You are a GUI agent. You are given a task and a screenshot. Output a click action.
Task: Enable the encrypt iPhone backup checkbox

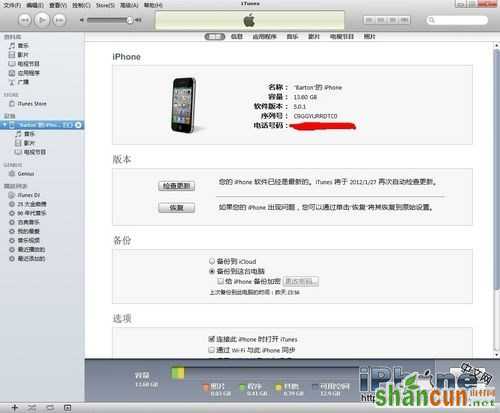tap(220, 281)
